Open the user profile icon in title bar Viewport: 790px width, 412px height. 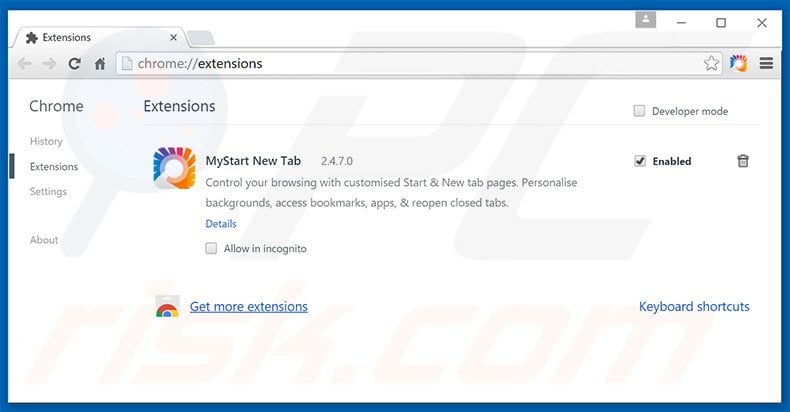pos(645,20)
